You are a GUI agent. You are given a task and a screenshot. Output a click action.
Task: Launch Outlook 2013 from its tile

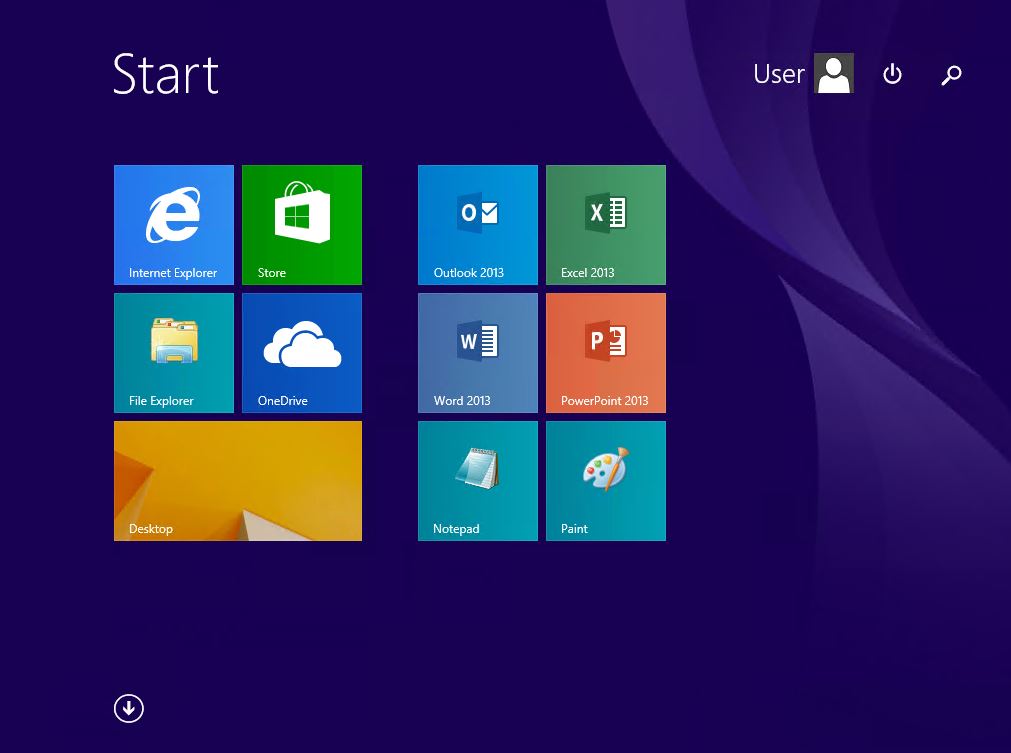click(x=477, y=224)
